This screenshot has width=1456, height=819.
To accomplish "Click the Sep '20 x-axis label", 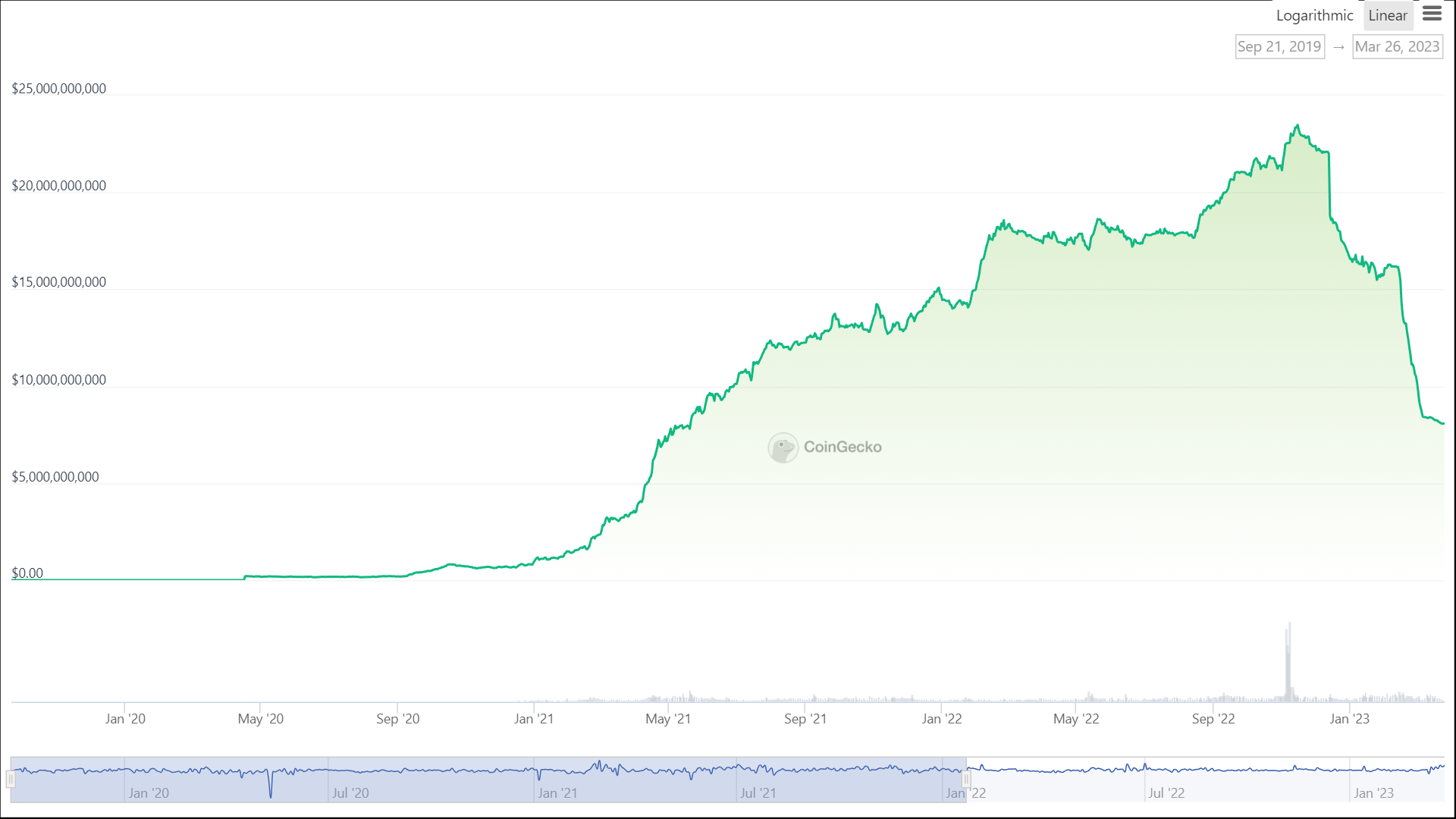I will (398, 719).
